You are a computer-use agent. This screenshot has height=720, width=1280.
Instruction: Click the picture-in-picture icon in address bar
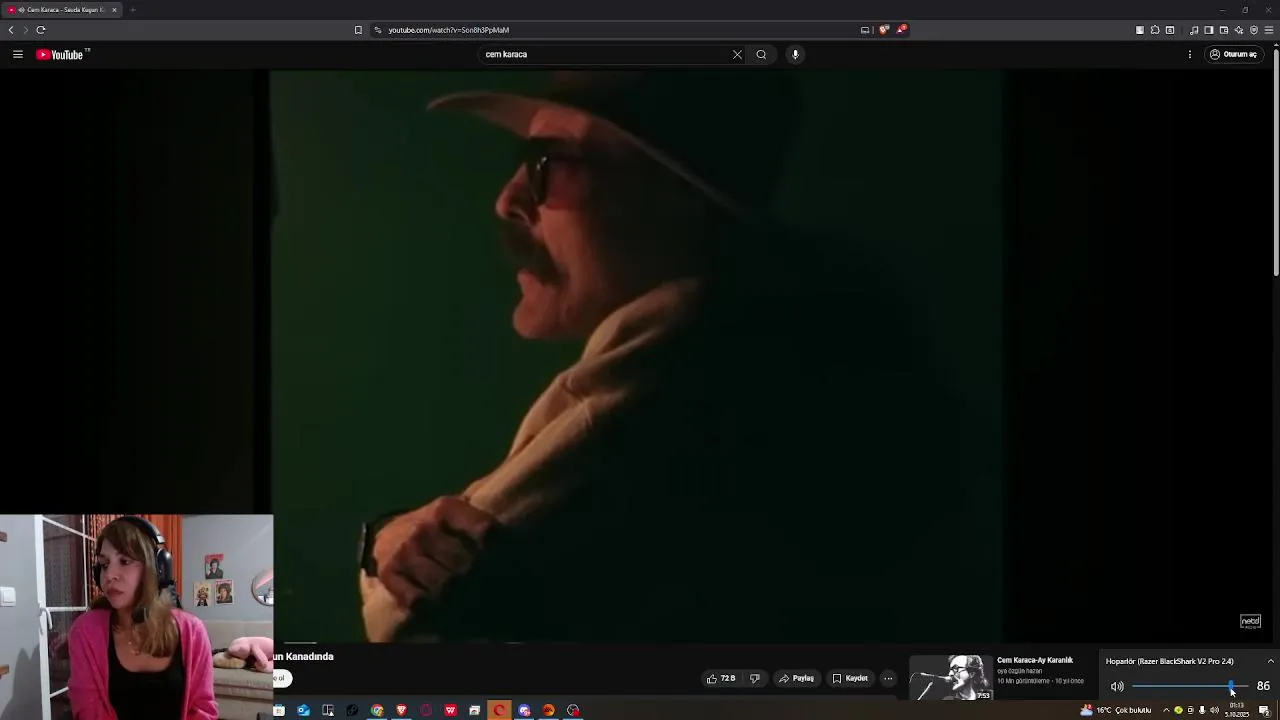[865, 30]
